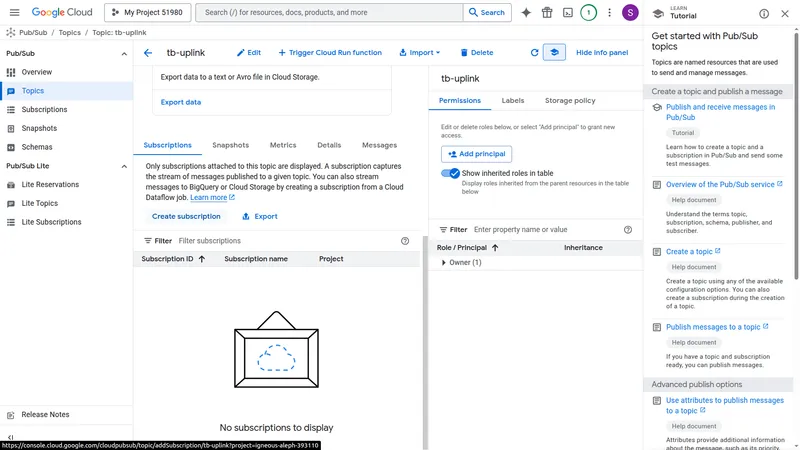Click Create subscription
The height and width of the screenshot is (450, 800).
click(x=186, y=216)
